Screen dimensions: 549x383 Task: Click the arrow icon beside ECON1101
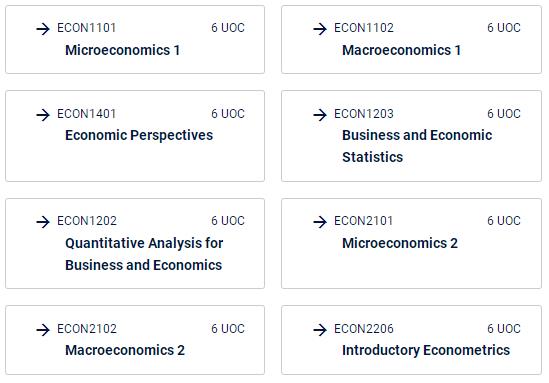(43, 29)
